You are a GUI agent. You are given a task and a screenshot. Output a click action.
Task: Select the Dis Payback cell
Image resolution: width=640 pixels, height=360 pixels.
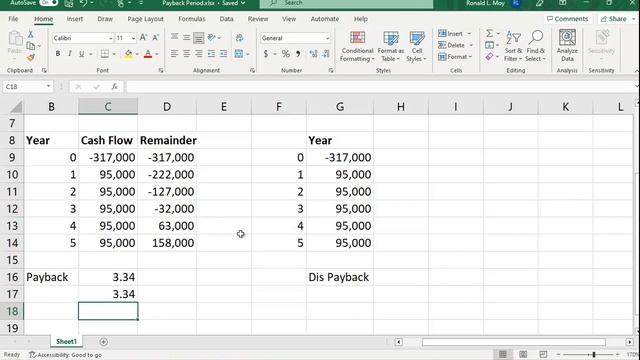pyautogui.click(x=340, y=277)
